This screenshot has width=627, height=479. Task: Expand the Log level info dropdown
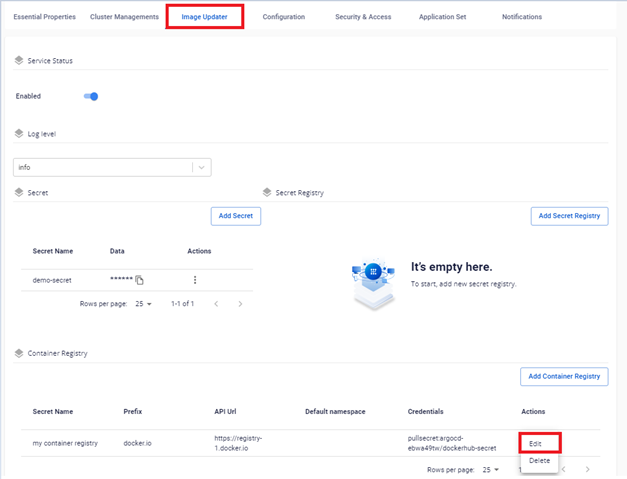(x=201, y=168)
